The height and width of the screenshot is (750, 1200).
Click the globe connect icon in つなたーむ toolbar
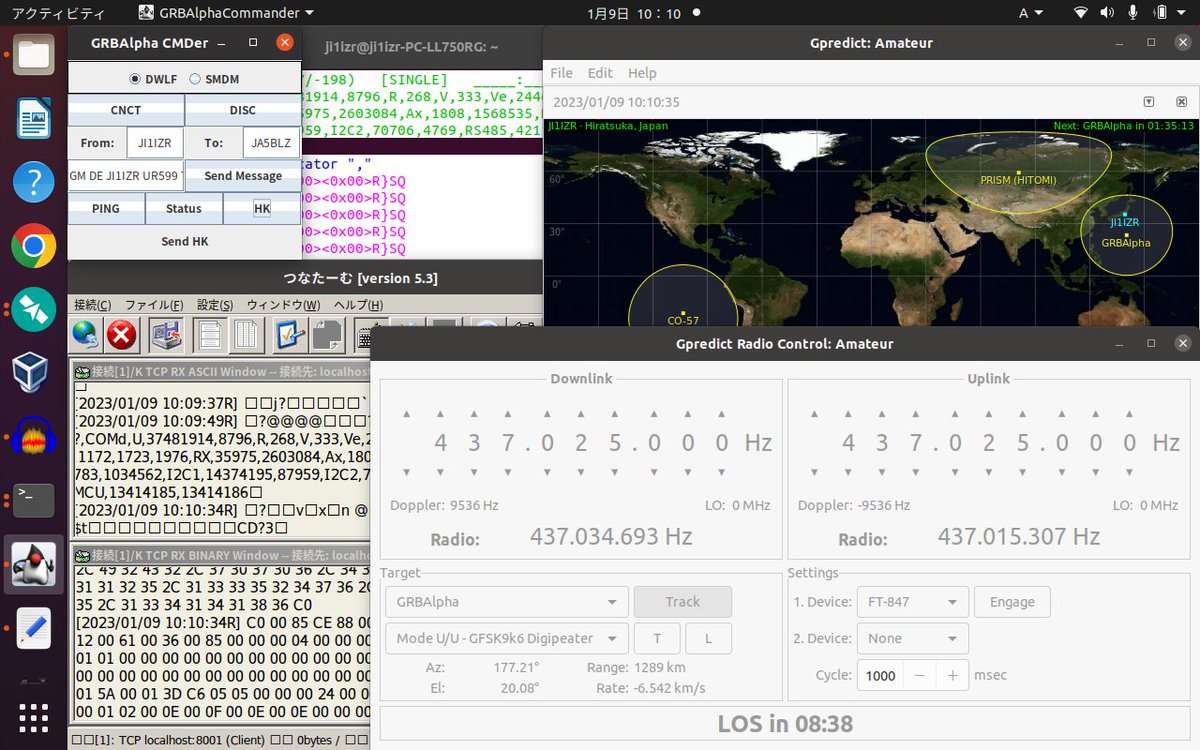[x=86, y=336]
